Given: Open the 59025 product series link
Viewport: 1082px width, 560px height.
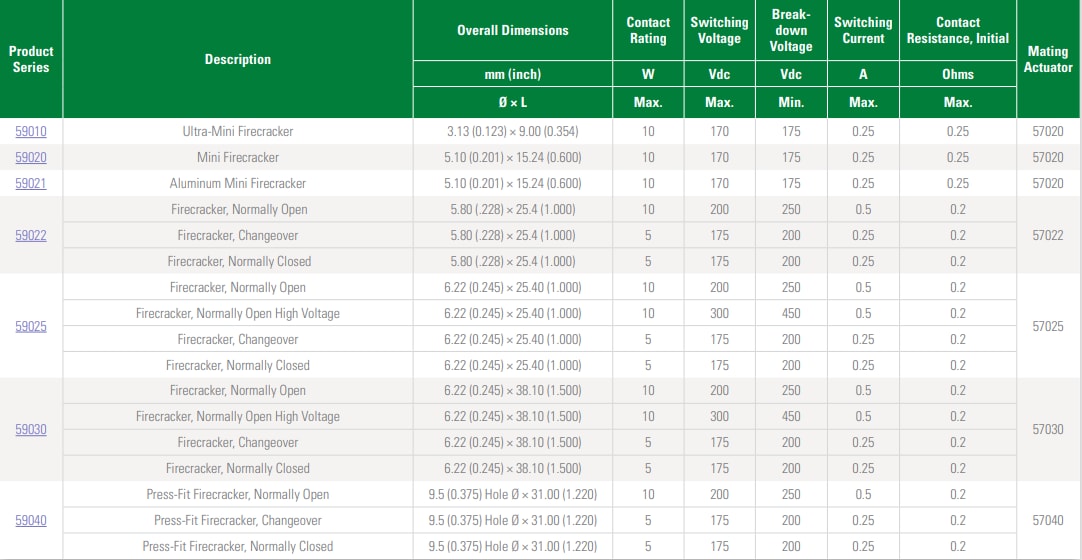Looking at the screenshot, I should pos(31,326).
